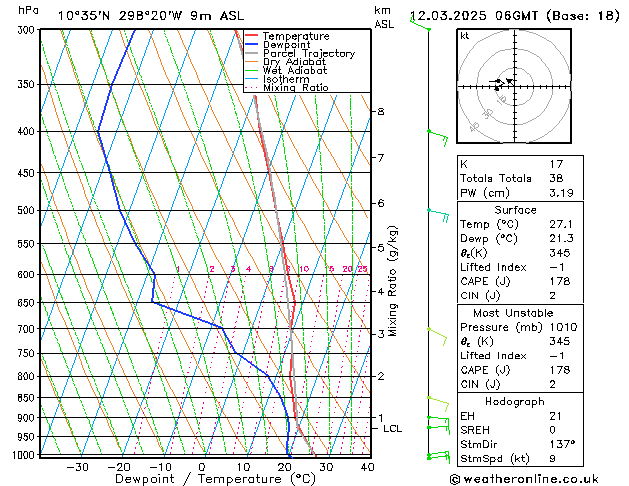Click the 850 hPa pressure label

pos(28,398)
